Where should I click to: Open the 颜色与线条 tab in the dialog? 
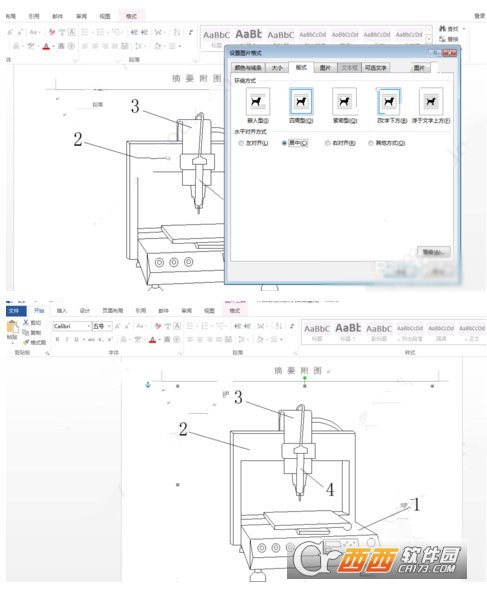(x=248, y=68)
